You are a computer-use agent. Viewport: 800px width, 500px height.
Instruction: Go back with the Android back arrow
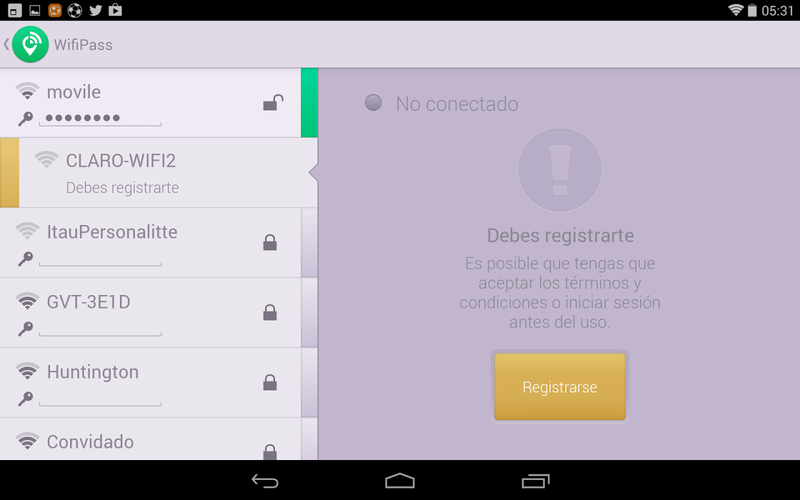(x=265, y=481)
